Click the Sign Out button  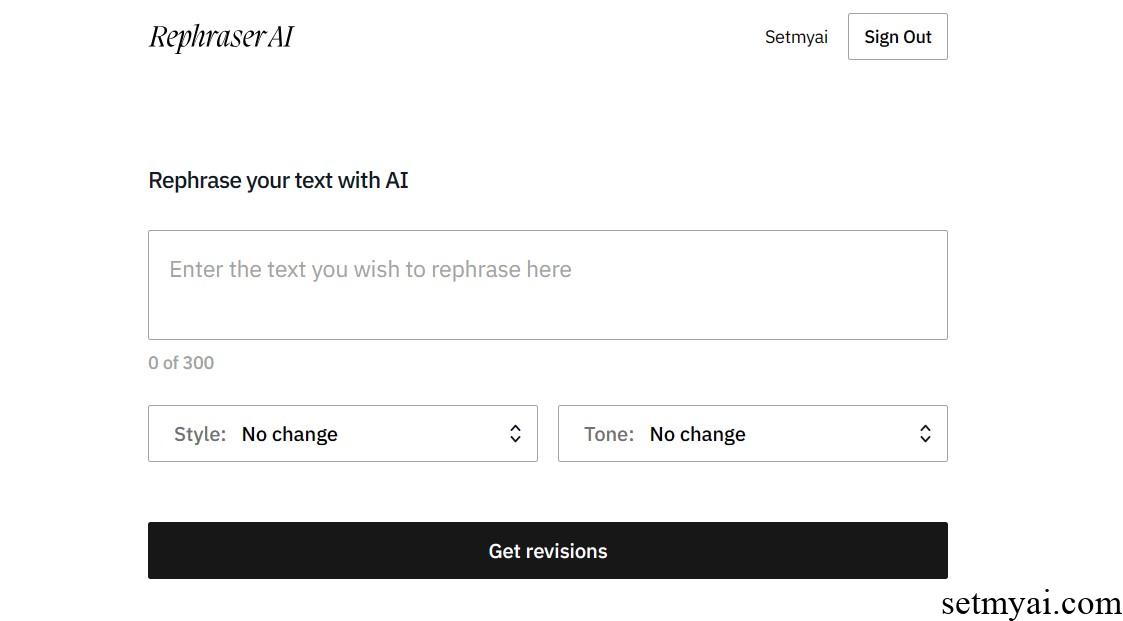(897, 37)
